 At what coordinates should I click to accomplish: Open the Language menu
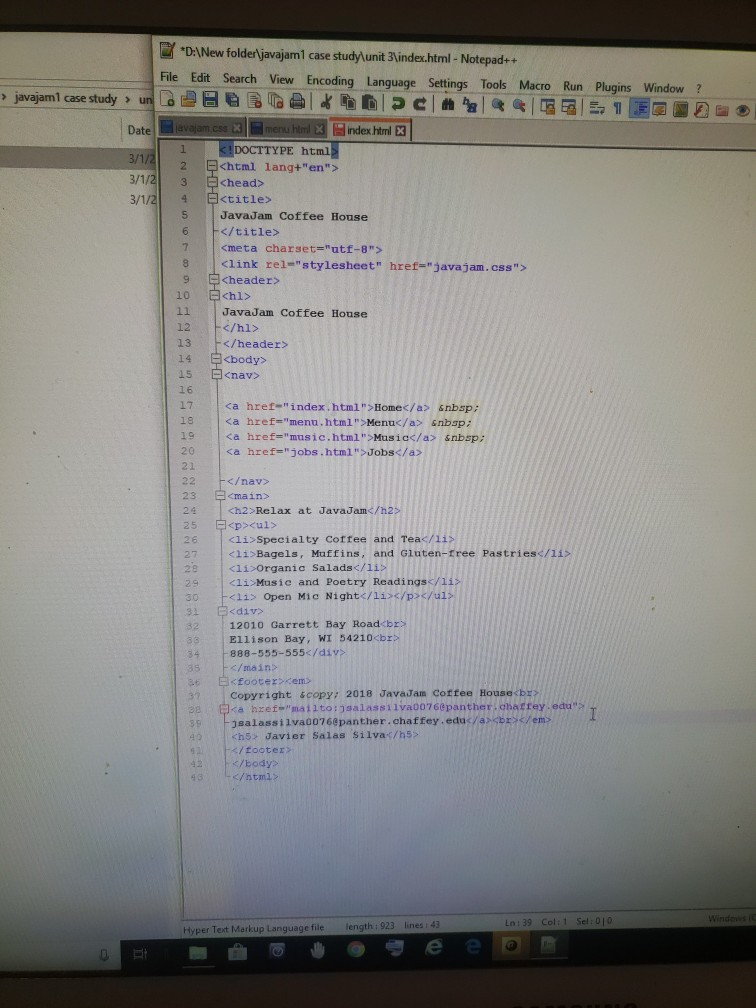(391, 82)
